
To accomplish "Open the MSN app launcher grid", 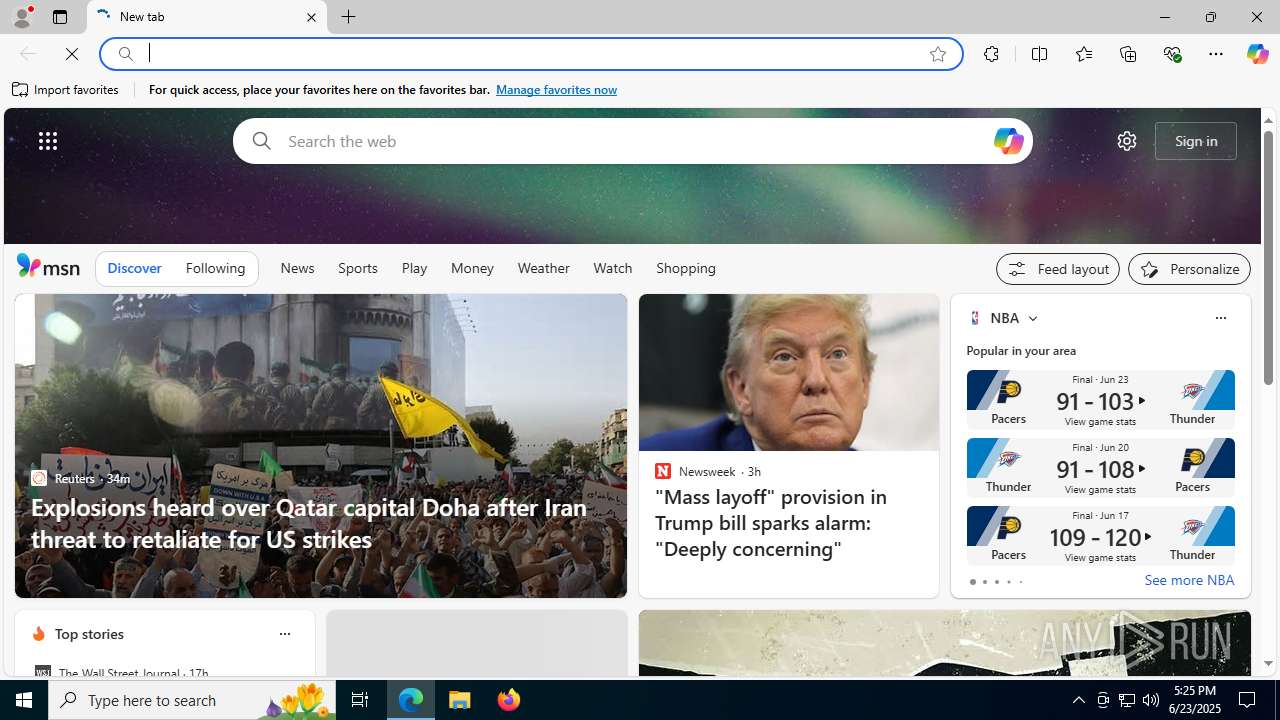I will tap(47, 141).
